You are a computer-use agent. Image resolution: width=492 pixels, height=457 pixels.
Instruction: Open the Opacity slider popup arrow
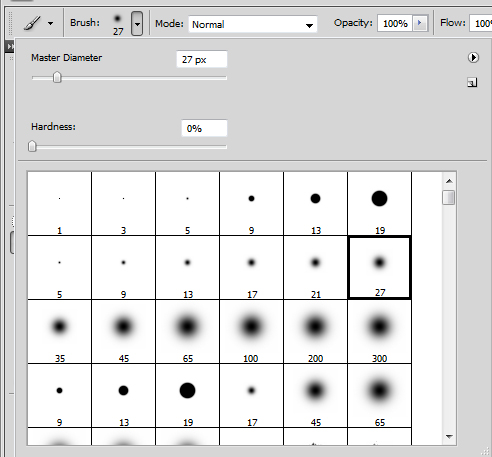coord(420,23)
